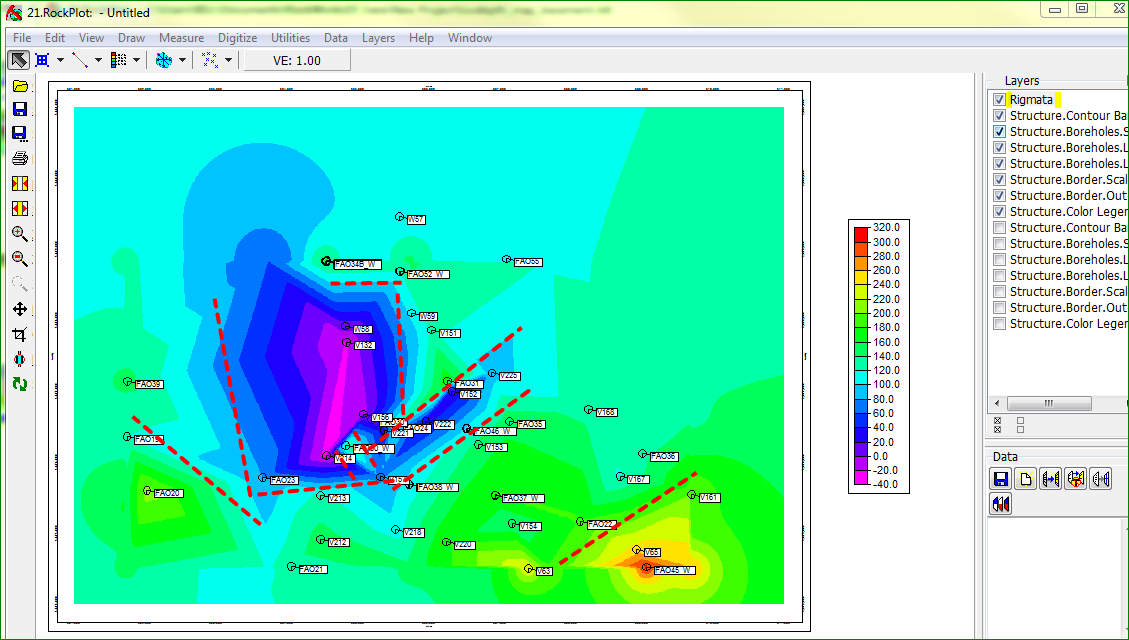The image size is (1129, 640).
Task: Enable the unchecked Structure.Color Legend layer
Action: 999,324
